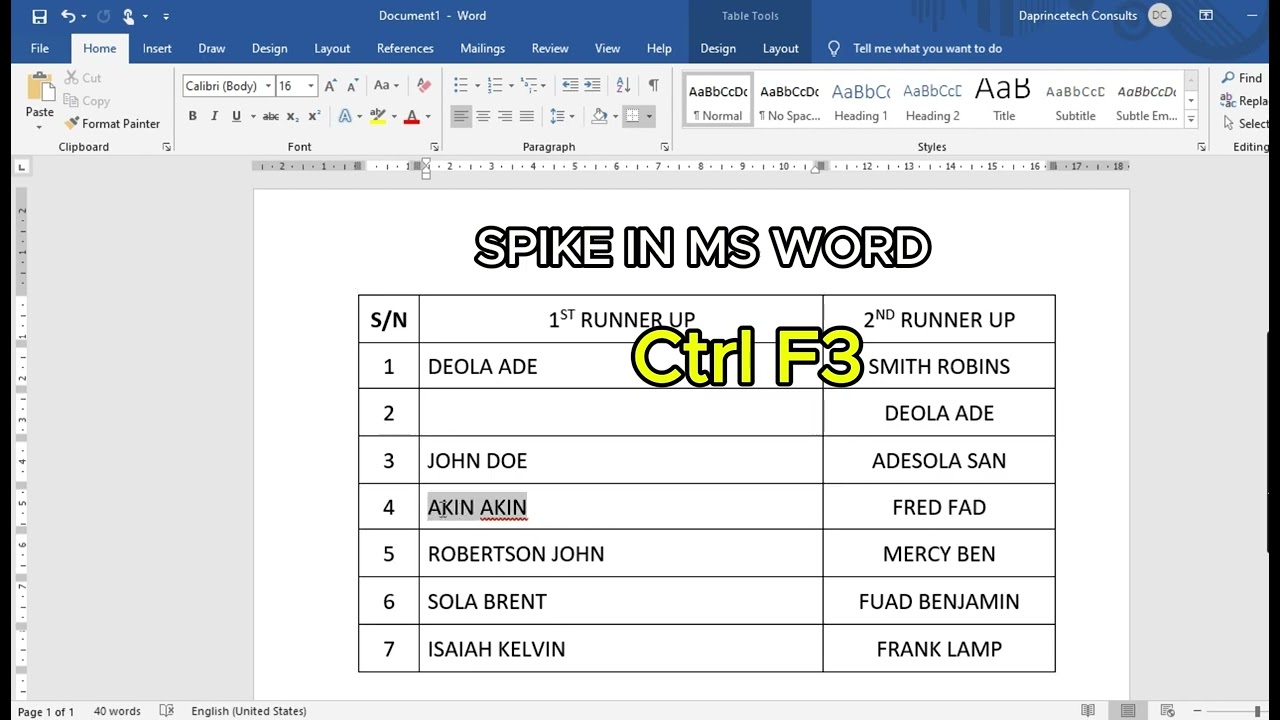The height and width of the screenshot is (720, 1280).
Task: Open spelling proofing status icon
Action: pyautogui.click(x=167, y=711)
